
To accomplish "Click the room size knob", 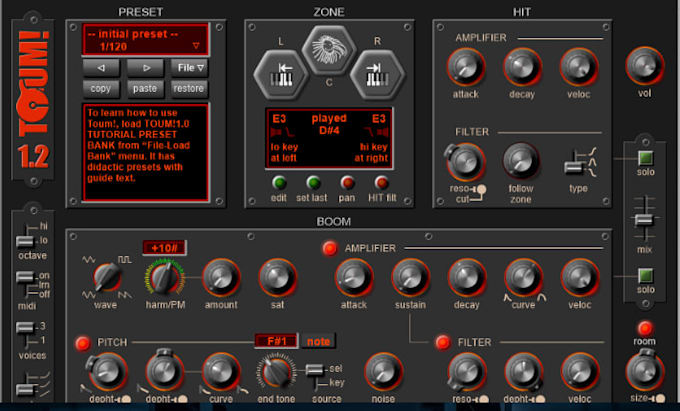I will pos(644,372).
